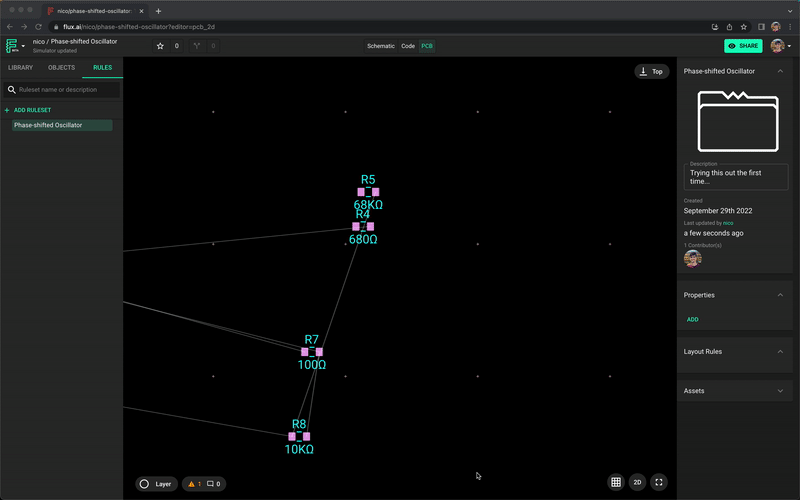
Task: Open the warnings indicator in bottom bar
Action: coord(194,484)
